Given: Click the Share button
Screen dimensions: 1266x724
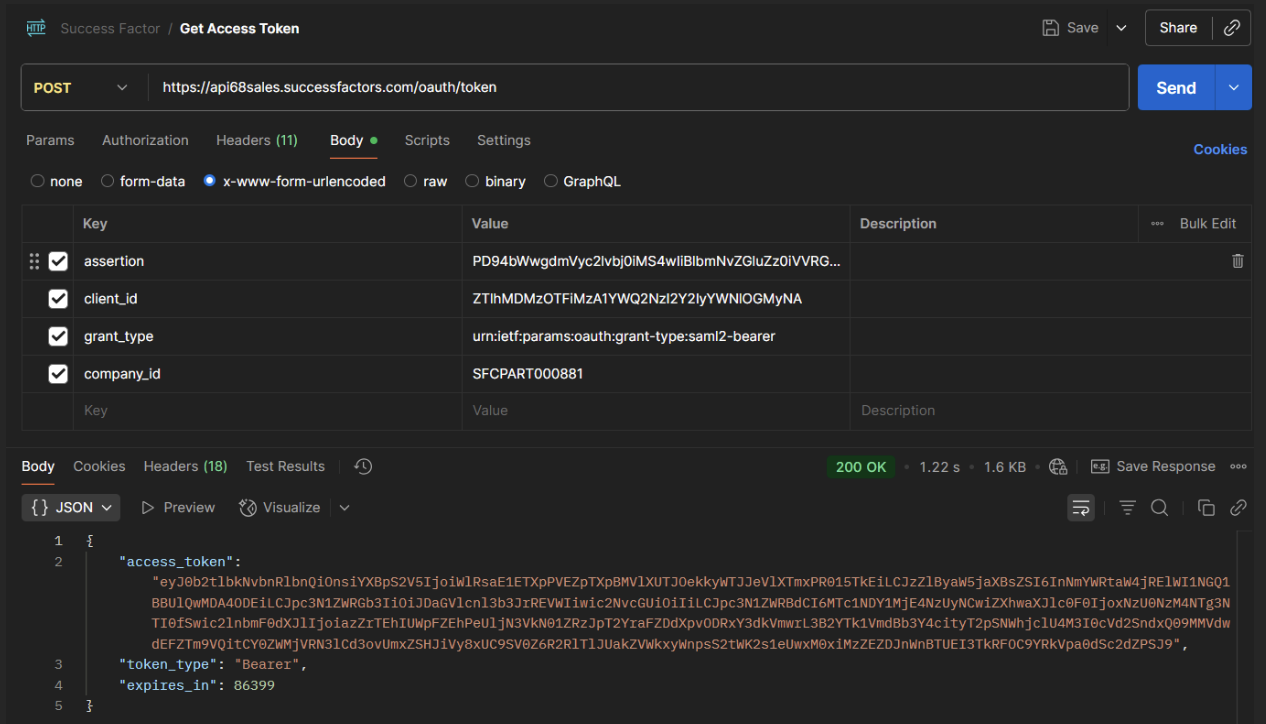Looking at the screenshot, I should coord(1178,28).
